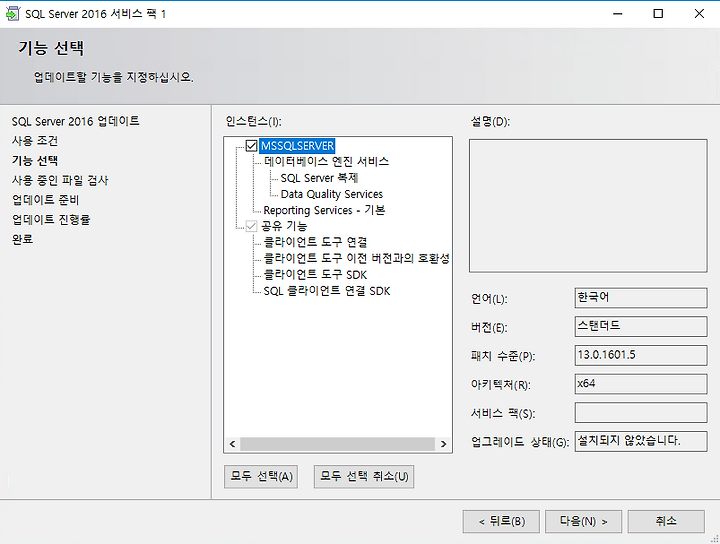Select 클라이언트 도구 연결 item
This screenshot has height=544, width=720.
[x=315, y=242]
